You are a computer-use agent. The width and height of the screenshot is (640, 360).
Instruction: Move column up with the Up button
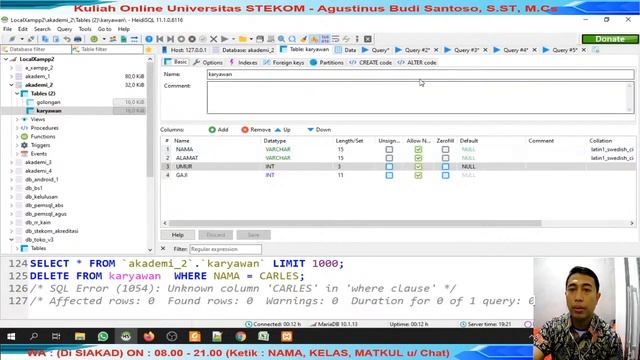point(282,130)
